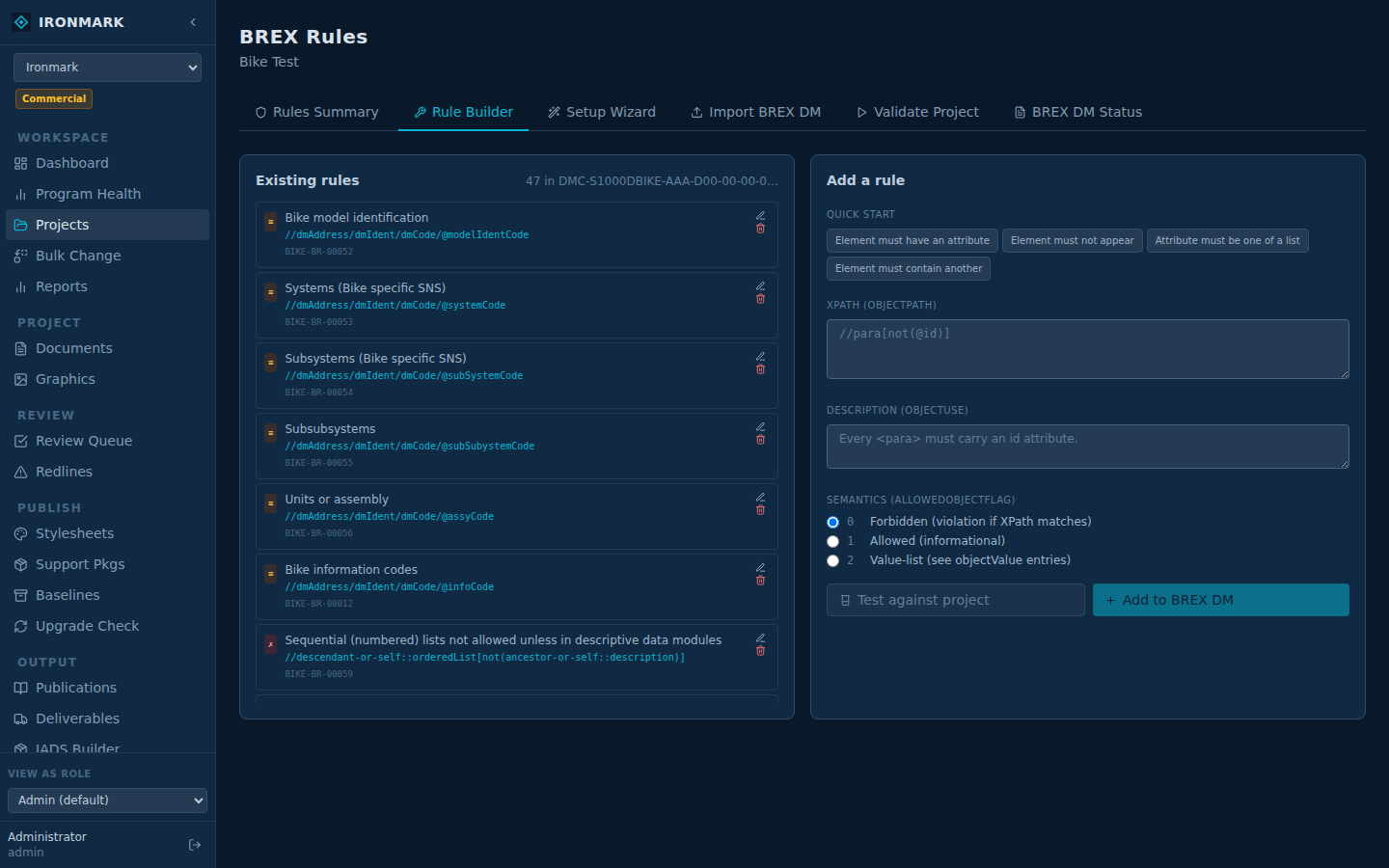Screen dimensions: 1389x868
Task: Open the Import BREX DM tab
Action: click(x=756, y=112)
